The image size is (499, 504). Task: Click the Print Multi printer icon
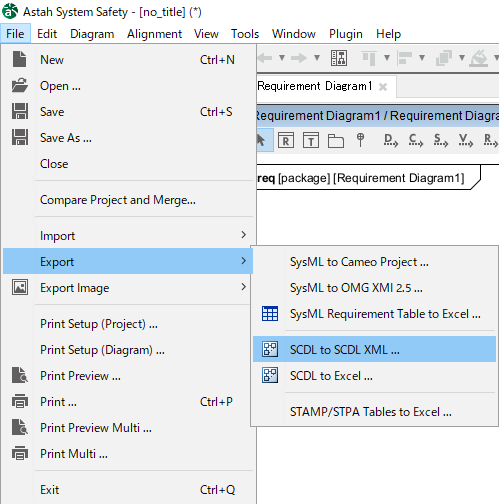click(x=20, y=453)
